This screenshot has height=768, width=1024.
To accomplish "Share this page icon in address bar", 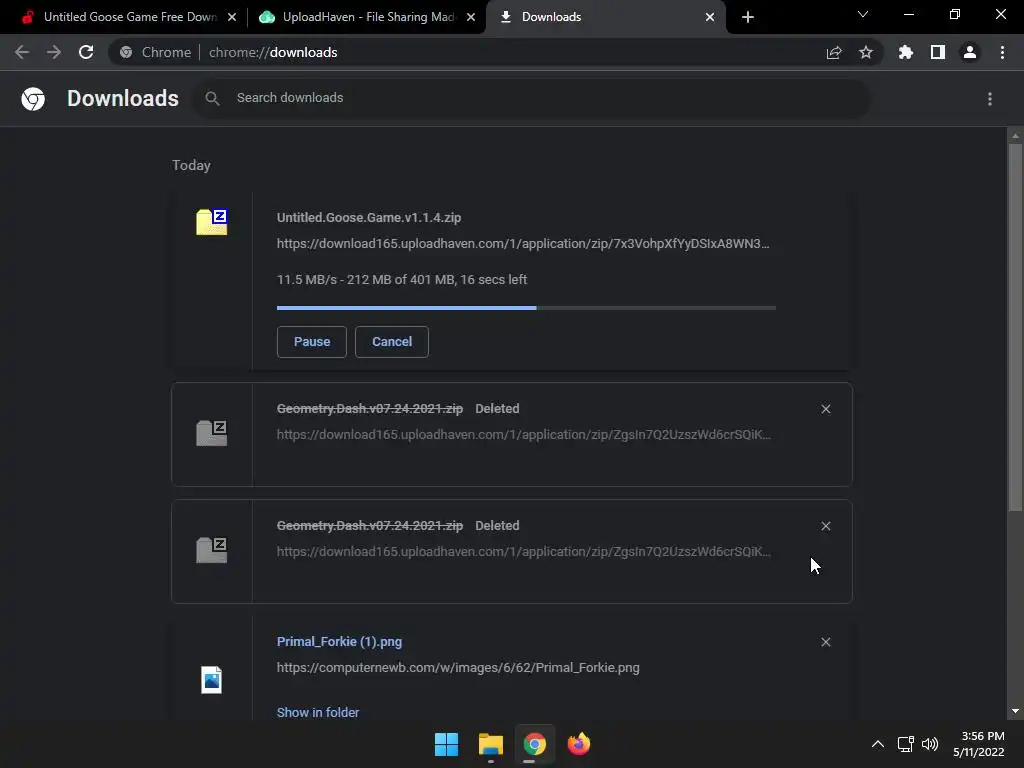I will point(834,53).
